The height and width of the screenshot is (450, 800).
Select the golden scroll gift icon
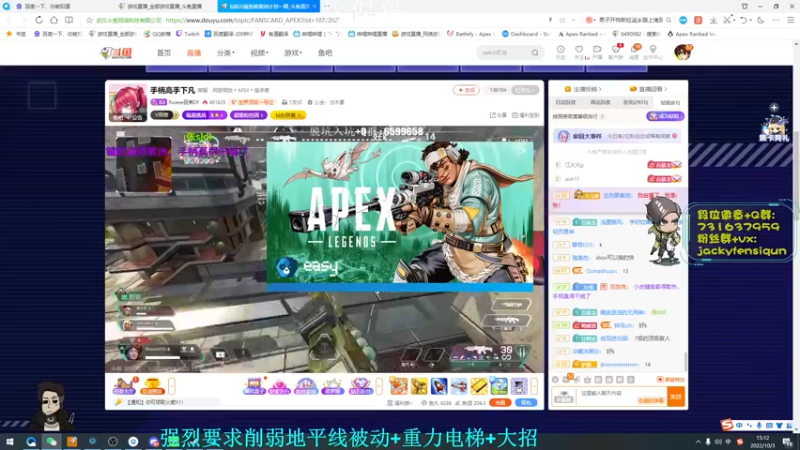[x=419, y=386]
